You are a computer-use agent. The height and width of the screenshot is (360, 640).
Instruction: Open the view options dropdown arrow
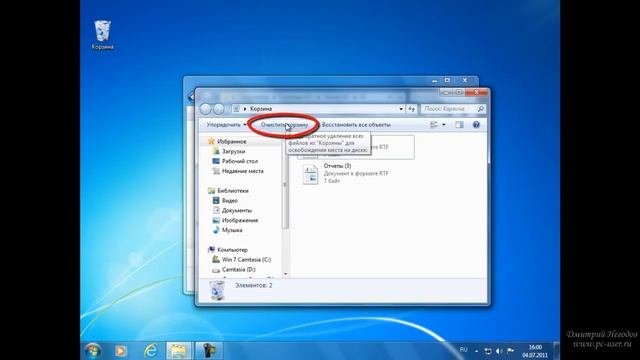[x=444, y=125]
